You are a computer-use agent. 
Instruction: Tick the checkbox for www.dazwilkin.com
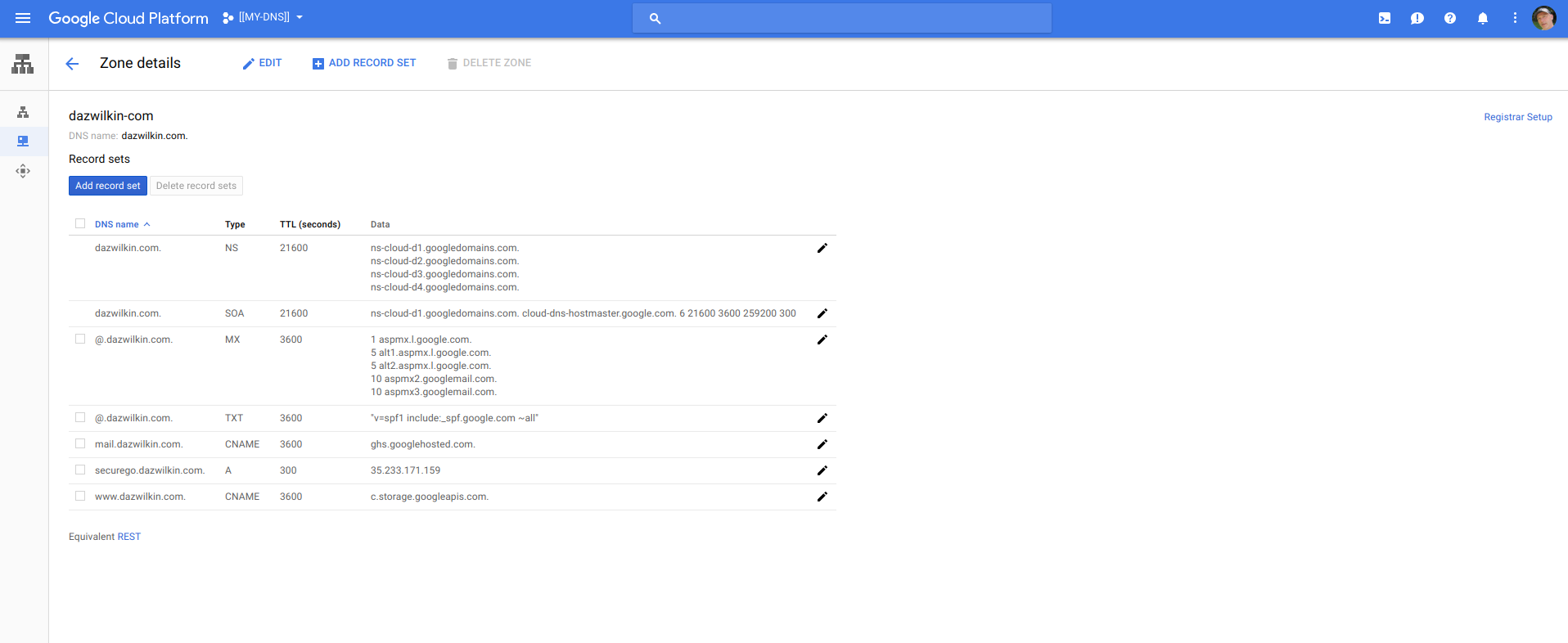pyautogui.click(x=80, y=496)
